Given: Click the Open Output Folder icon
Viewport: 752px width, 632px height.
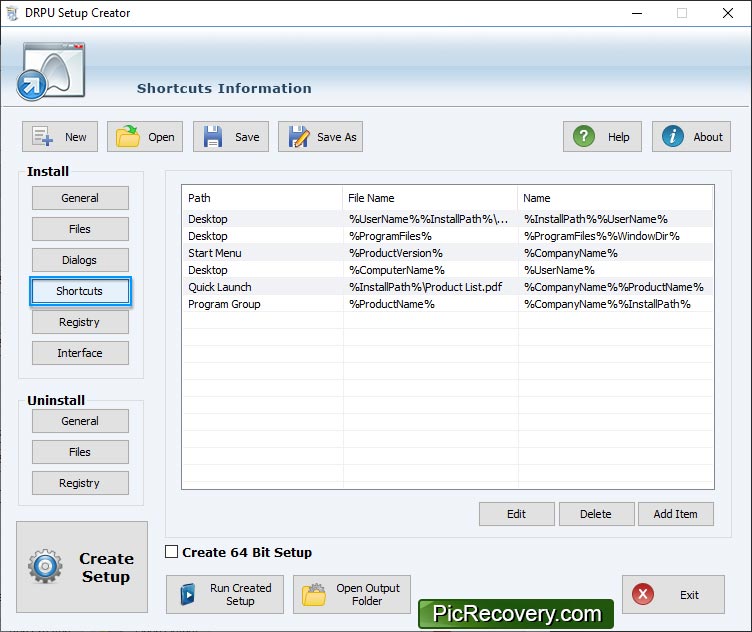Looking at the screenshot, I should pos(314,595).
